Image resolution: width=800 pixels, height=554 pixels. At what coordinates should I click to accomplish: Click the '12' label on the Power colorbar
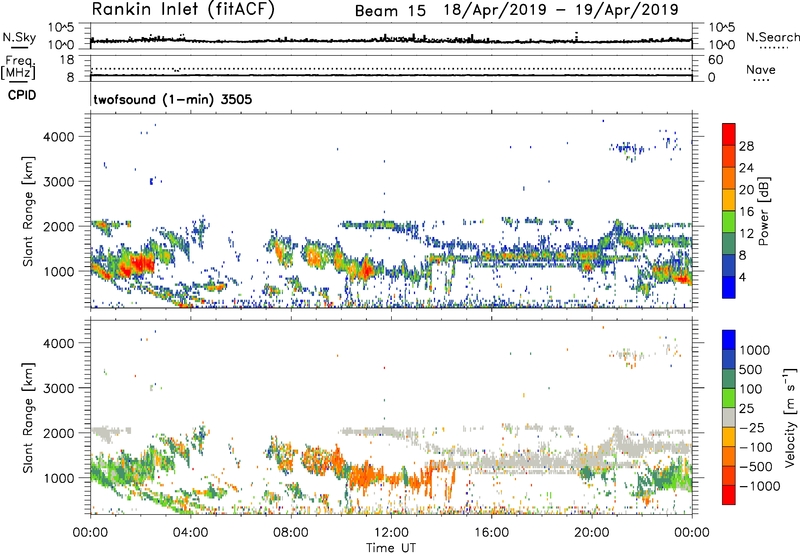pos(746,234)
